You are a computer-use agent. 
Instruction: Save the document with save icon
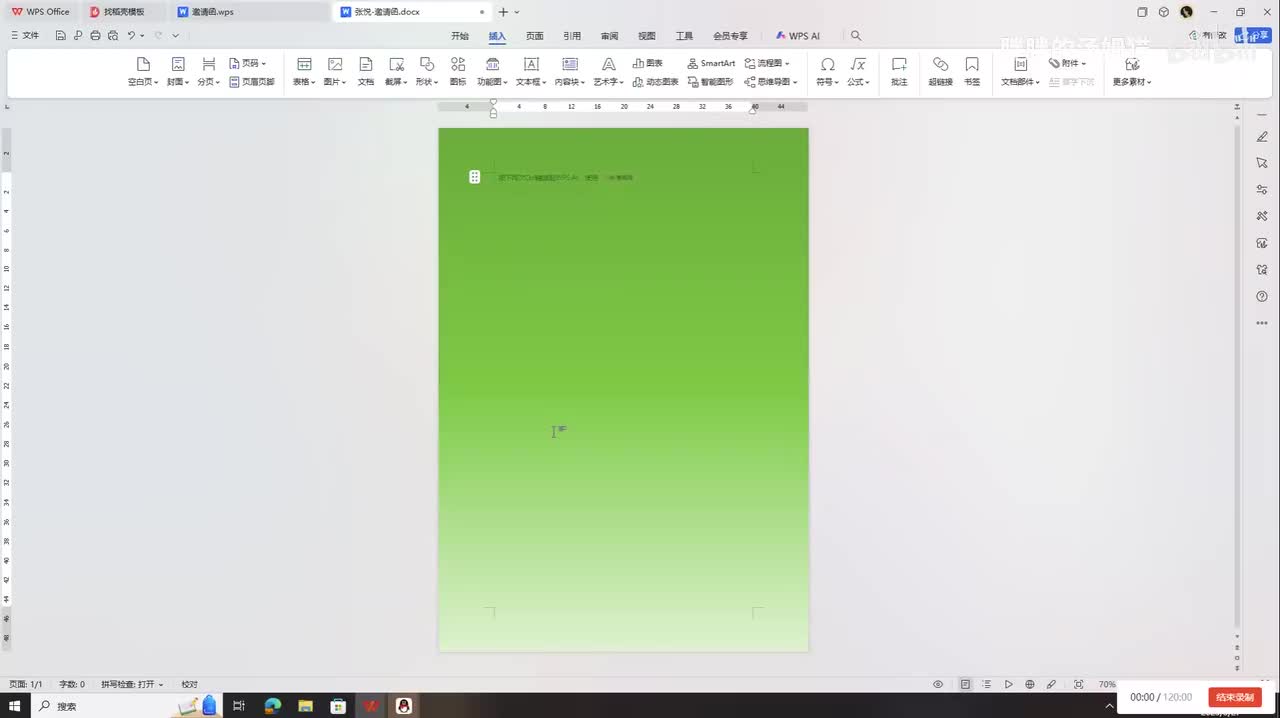coord(61,35)
